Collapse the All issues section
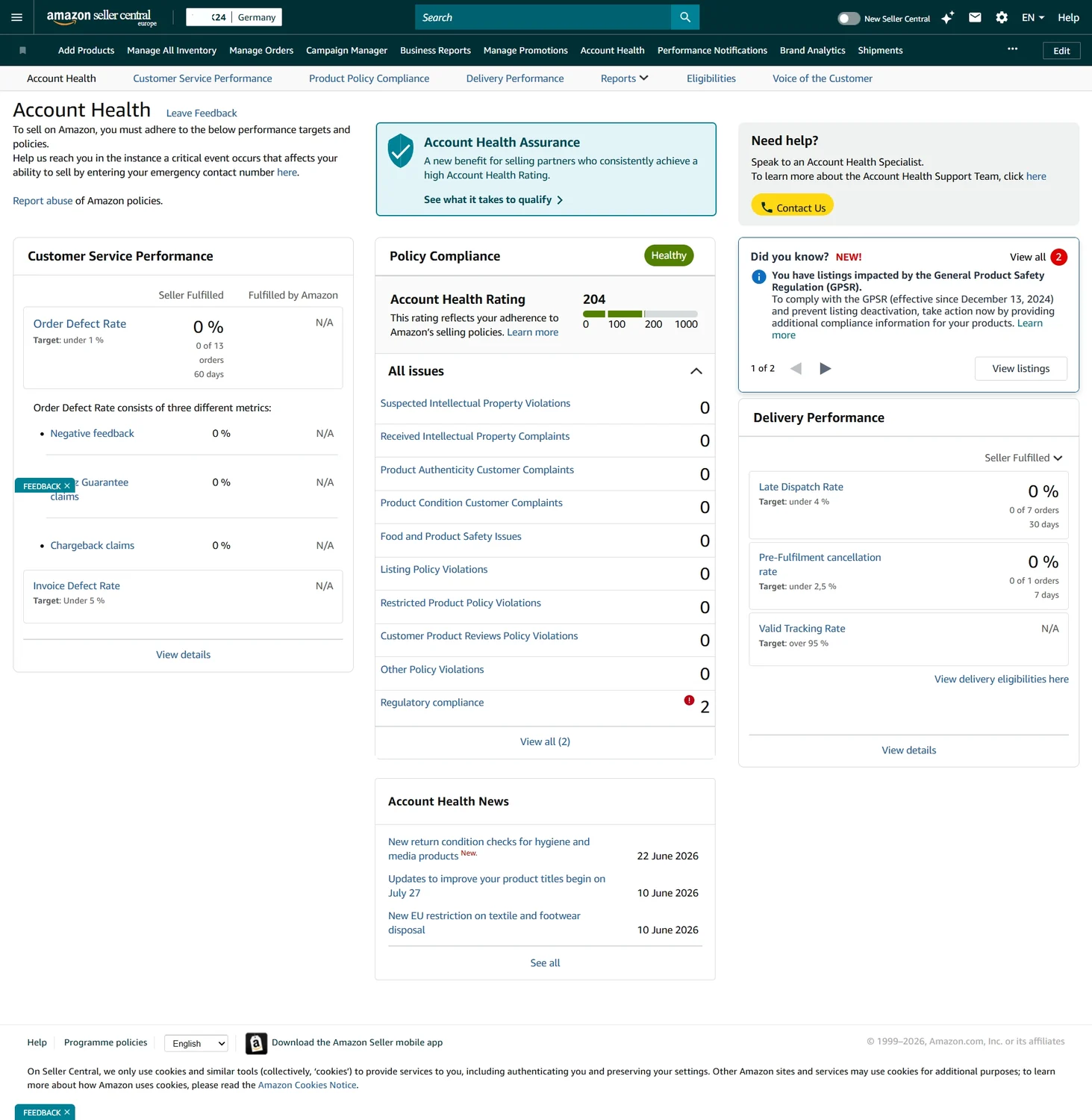 pyautogui.click(x=696, y=371)
